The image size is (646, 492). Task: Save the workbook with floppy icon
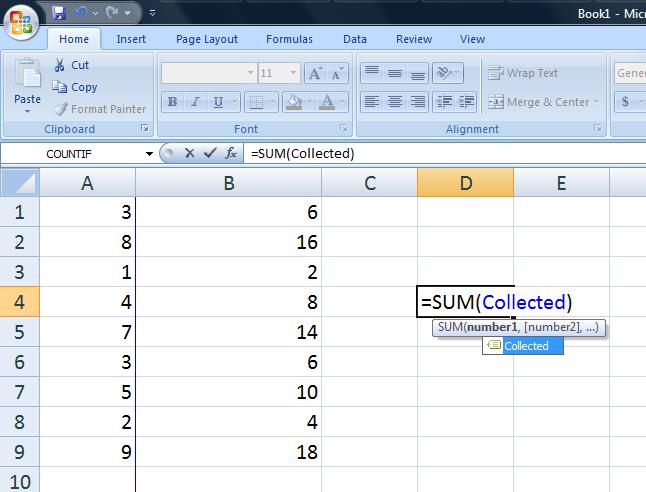click(x=59, y=13)
